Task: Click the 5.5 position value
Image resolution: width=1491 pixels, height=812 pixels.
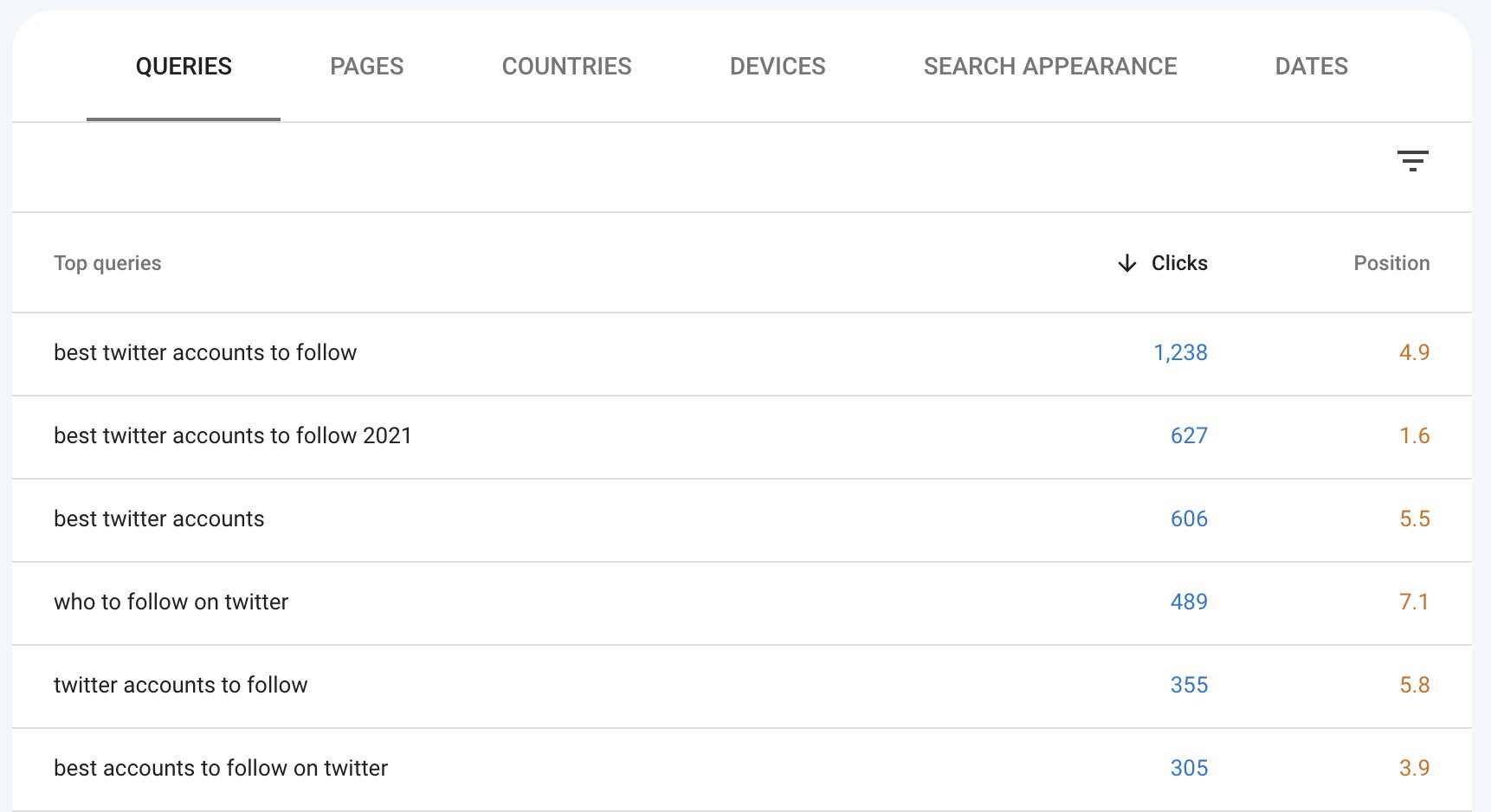Action: point(1414,519)
